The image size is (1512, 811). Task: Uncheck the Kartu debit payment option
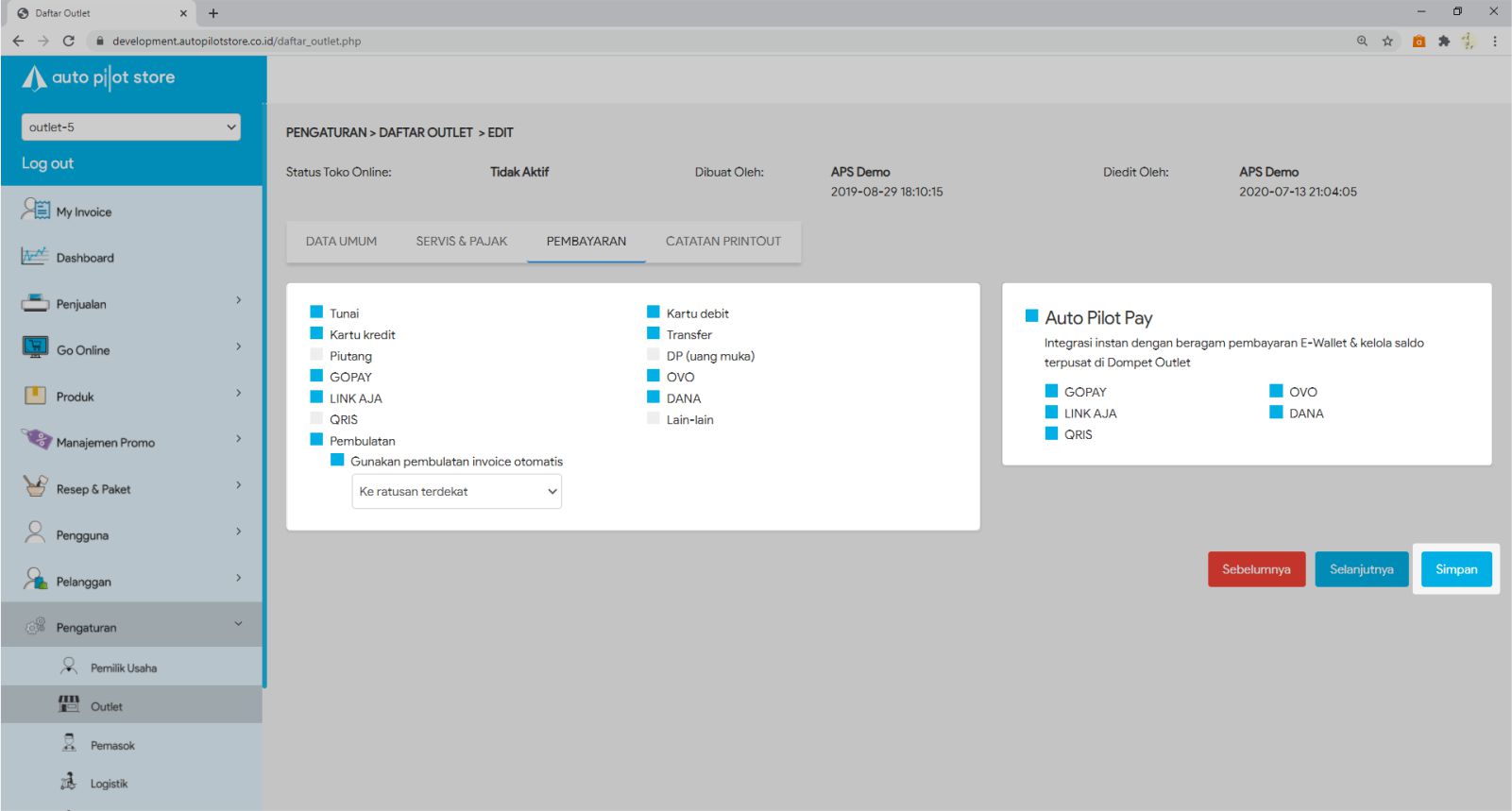coord(654,313)
